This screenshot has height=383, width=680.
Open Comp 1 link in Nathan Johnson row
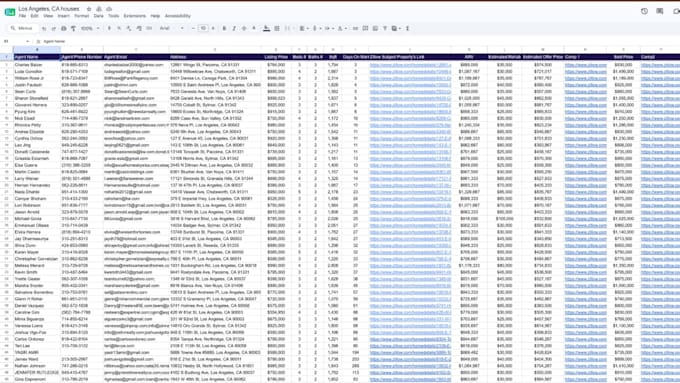pyautogui.click(x=585, y=366)
